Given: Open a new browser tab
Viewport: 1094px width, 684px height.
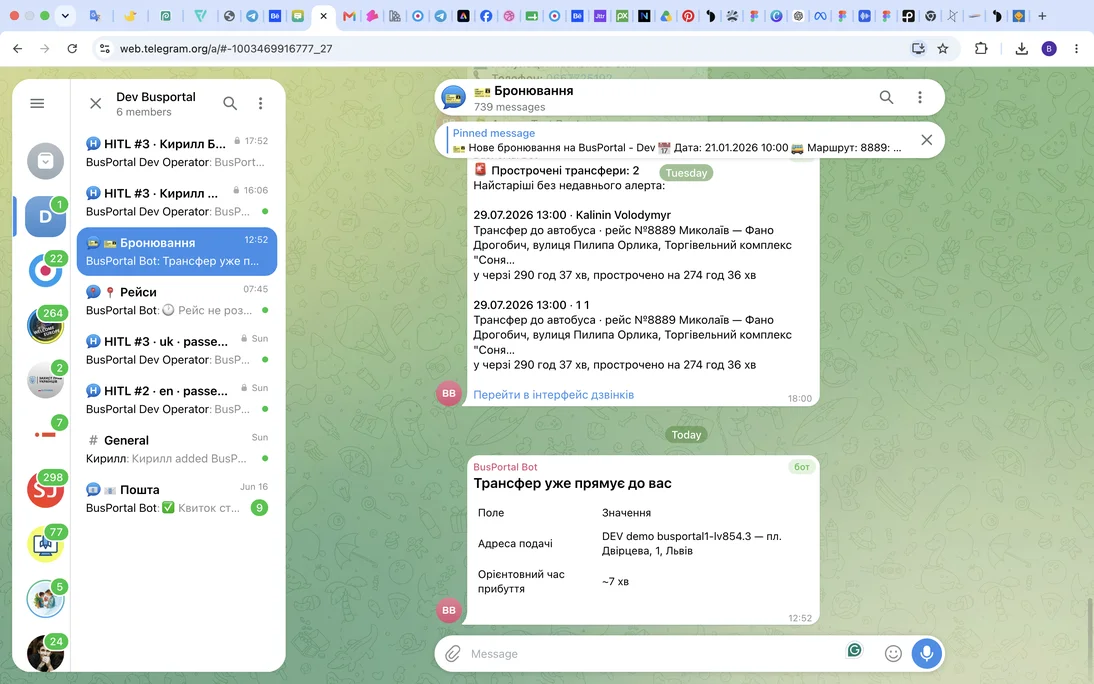Looking at the screenshot, I should tap(1042, 15).
